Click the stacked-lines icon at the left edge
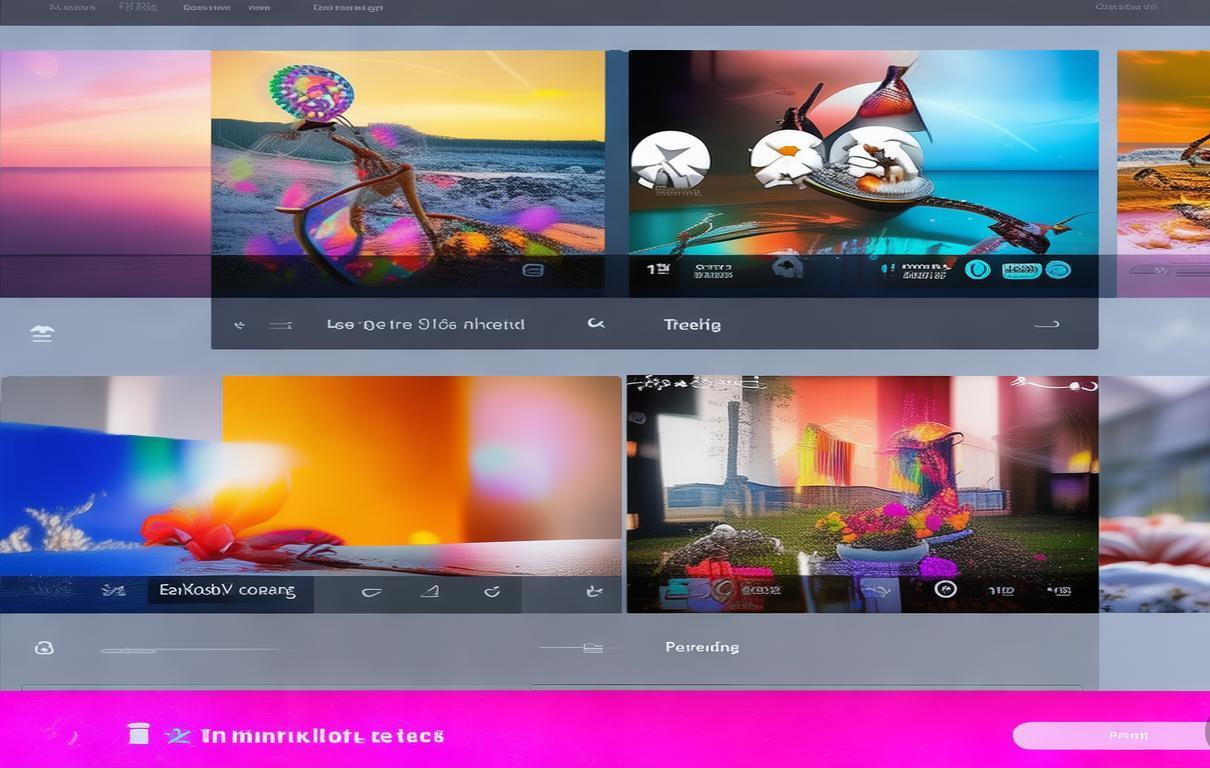1210x768 pixels. [x=42, y=334]
